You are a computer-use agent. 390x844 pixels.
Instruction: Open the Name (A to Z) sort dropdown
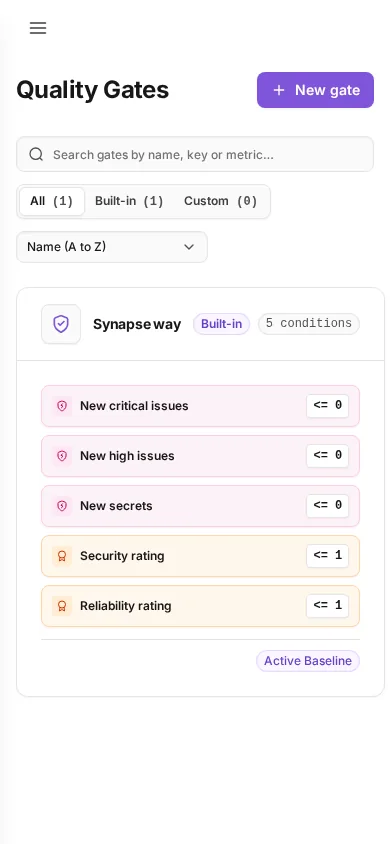tap(112, 247)
